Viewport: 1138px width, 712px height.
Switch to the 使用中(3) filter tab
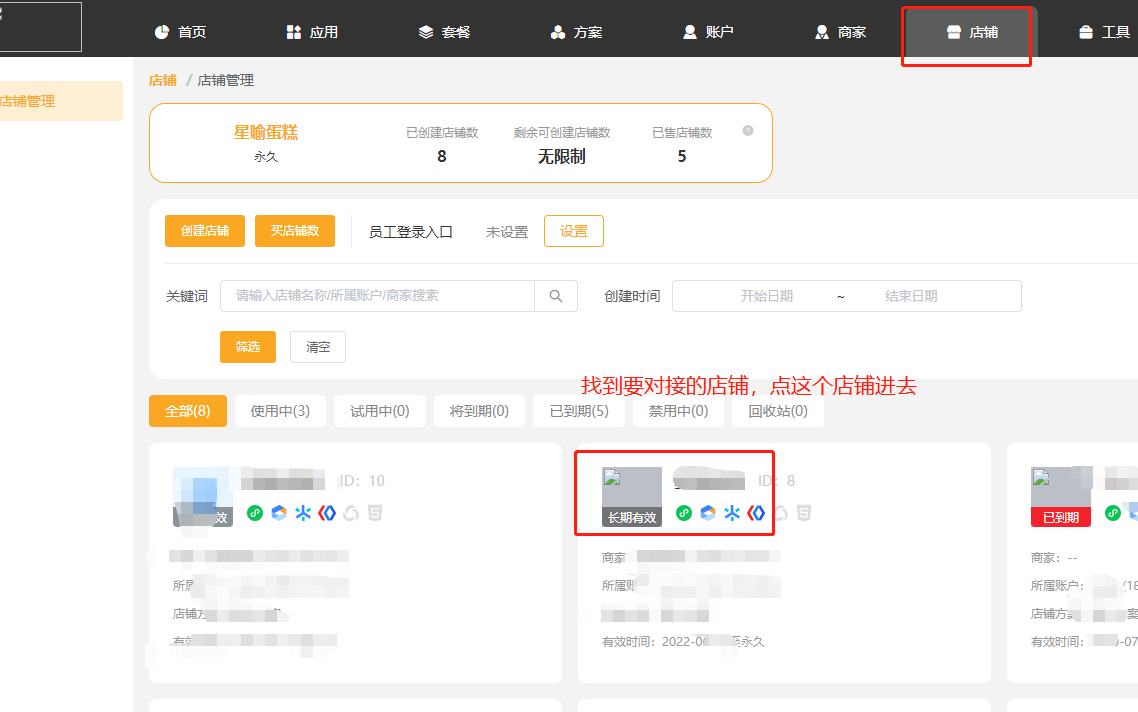point(280,411)
